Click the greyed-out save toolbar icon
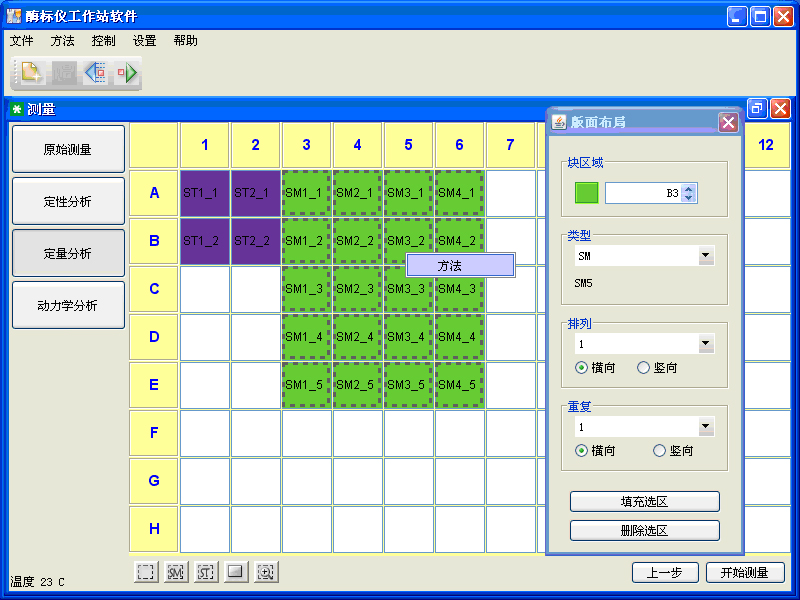The image size is (800, 600). point(64,72)
